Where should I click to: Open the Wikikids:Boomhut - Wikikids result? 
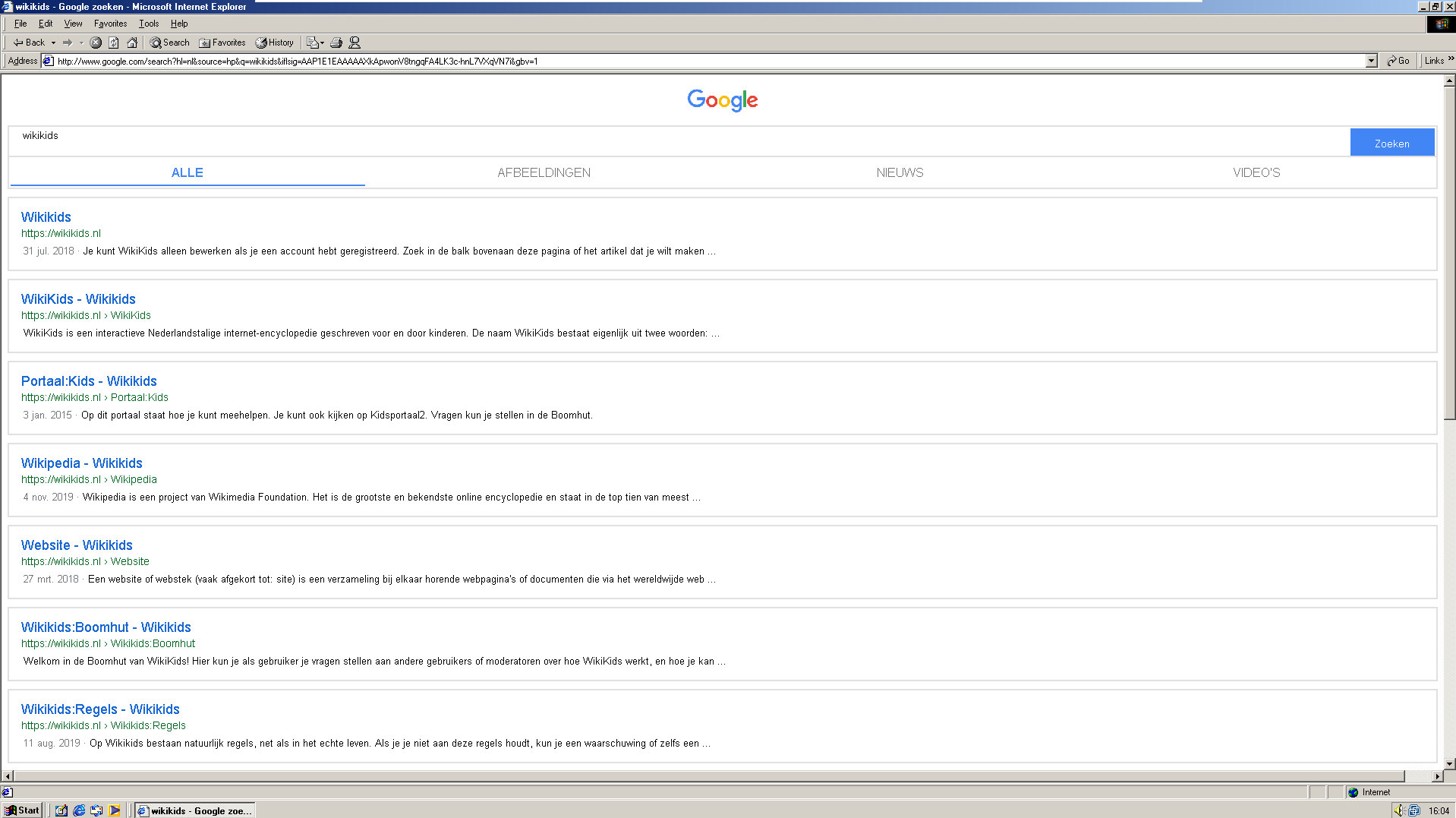[x=106, y=627]
